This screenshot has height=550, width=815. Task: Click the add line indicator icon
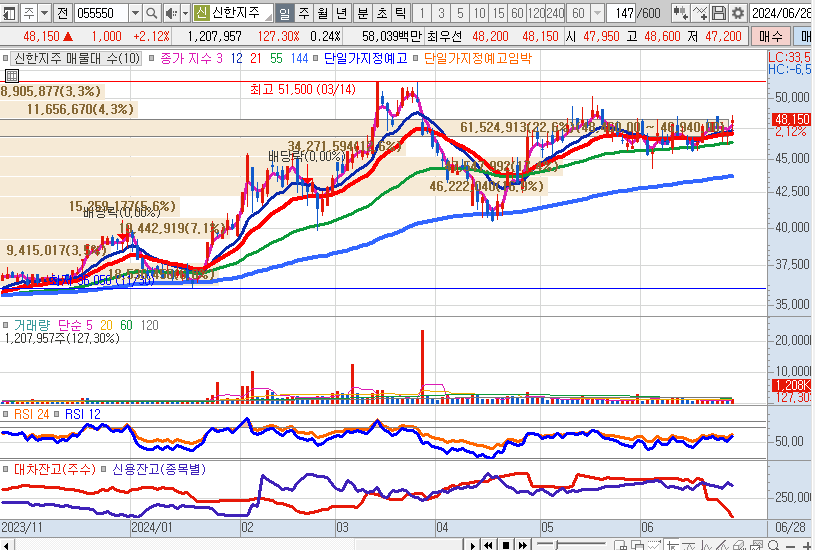pyautogui.click(x=701, y=13)
